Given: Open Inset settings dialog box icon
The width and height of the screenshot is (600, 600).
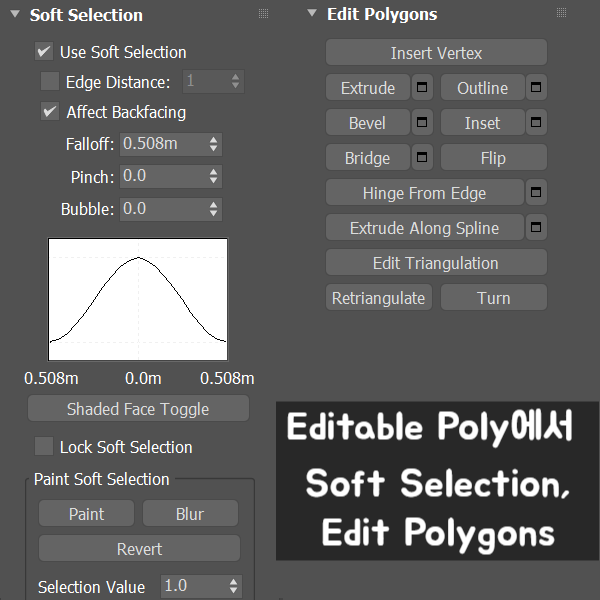Looking at the screenshot, I should (x=536, y=122).
